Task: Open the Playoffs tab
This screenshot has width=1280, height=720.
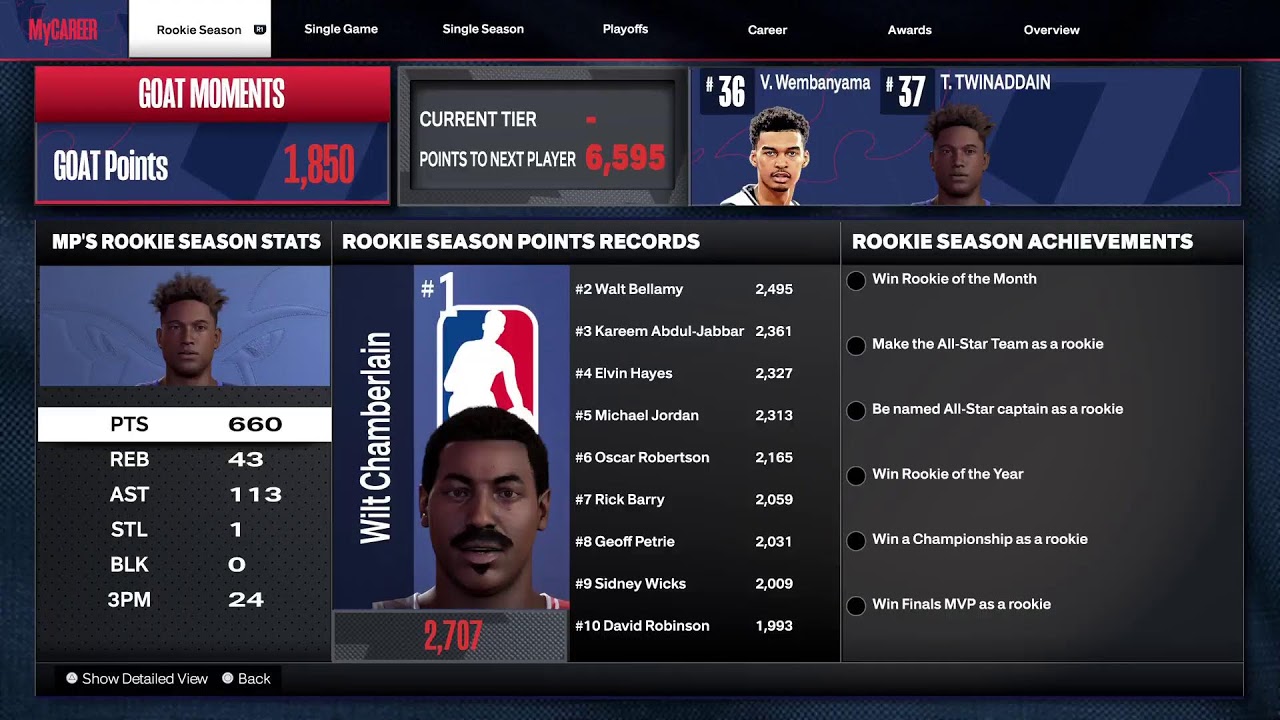Action: pos(625,29)
